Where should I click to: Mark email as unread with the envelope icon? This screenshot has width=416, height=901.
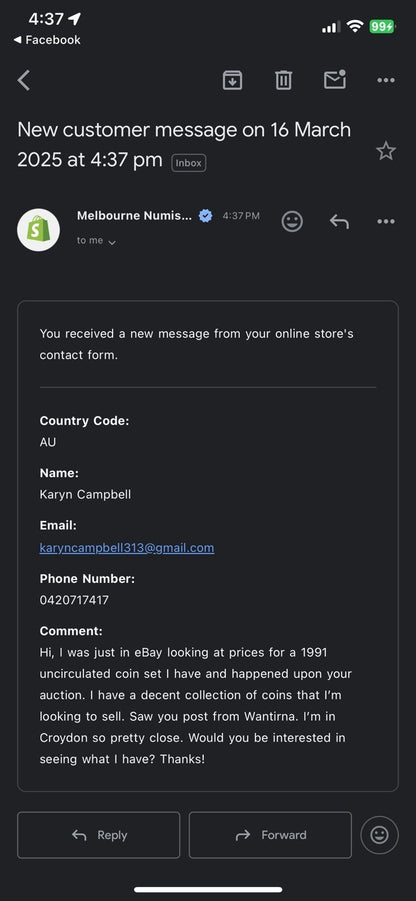(x=335, y=79)
